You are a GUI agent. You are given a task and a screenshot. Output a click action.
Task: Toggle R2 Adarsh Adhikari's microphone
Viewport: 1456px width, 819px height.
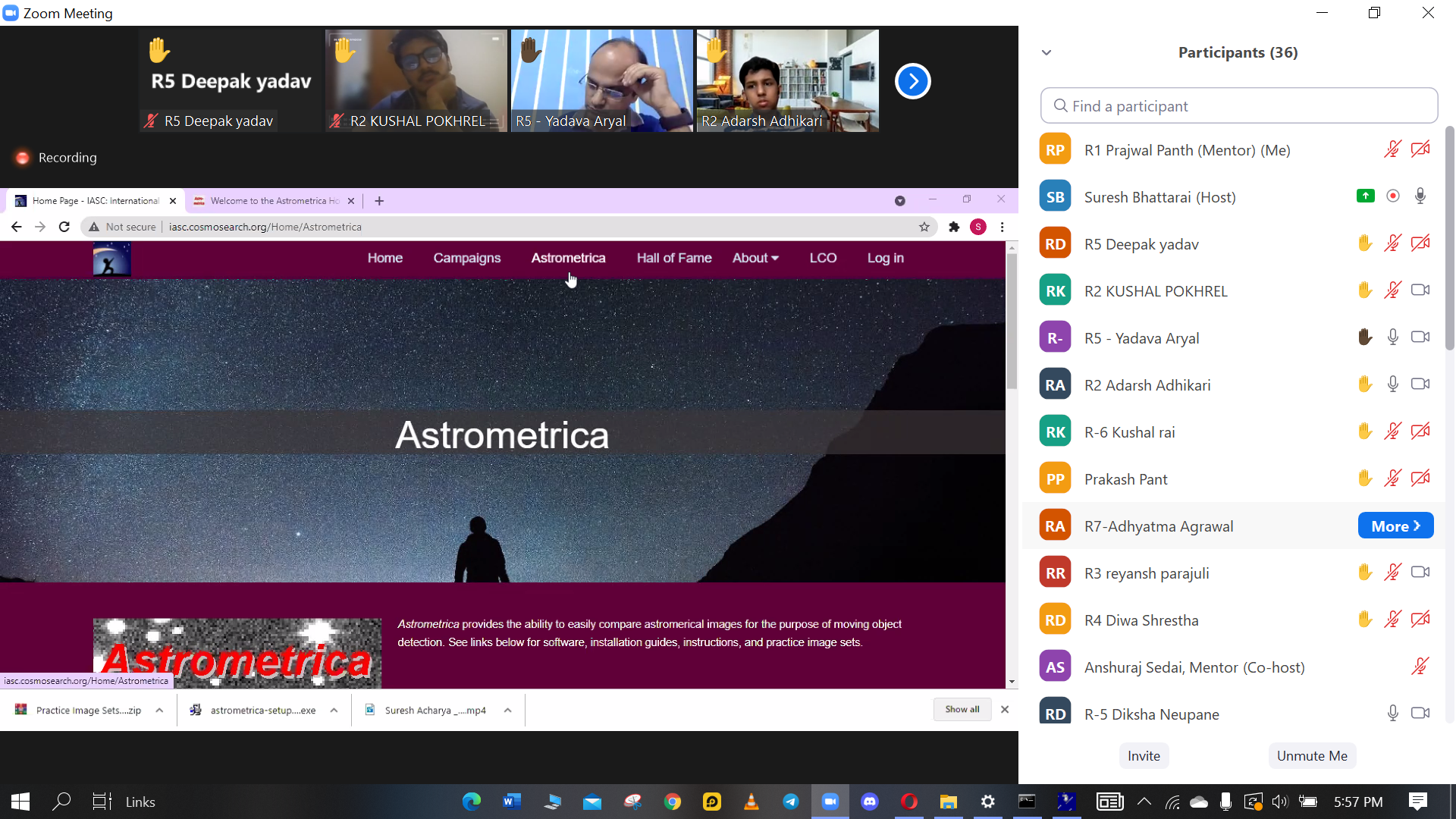pyautogui.click(x=1392, y=384)
